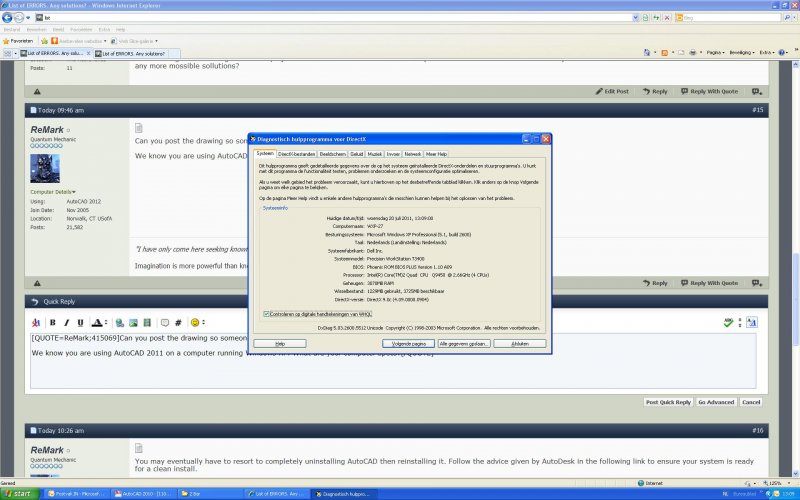This screenshot has height=500, width=800.
Task: Close the first List of ERRORS tab
Action: (88, 53)
